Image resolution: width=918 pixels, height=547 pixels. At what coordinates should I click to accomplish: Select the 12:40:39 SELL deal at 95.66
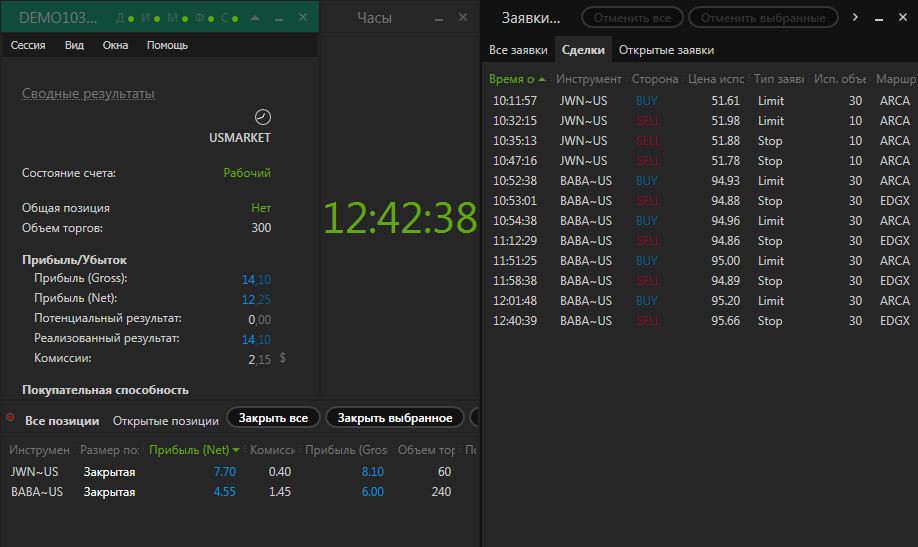[701, 320]
